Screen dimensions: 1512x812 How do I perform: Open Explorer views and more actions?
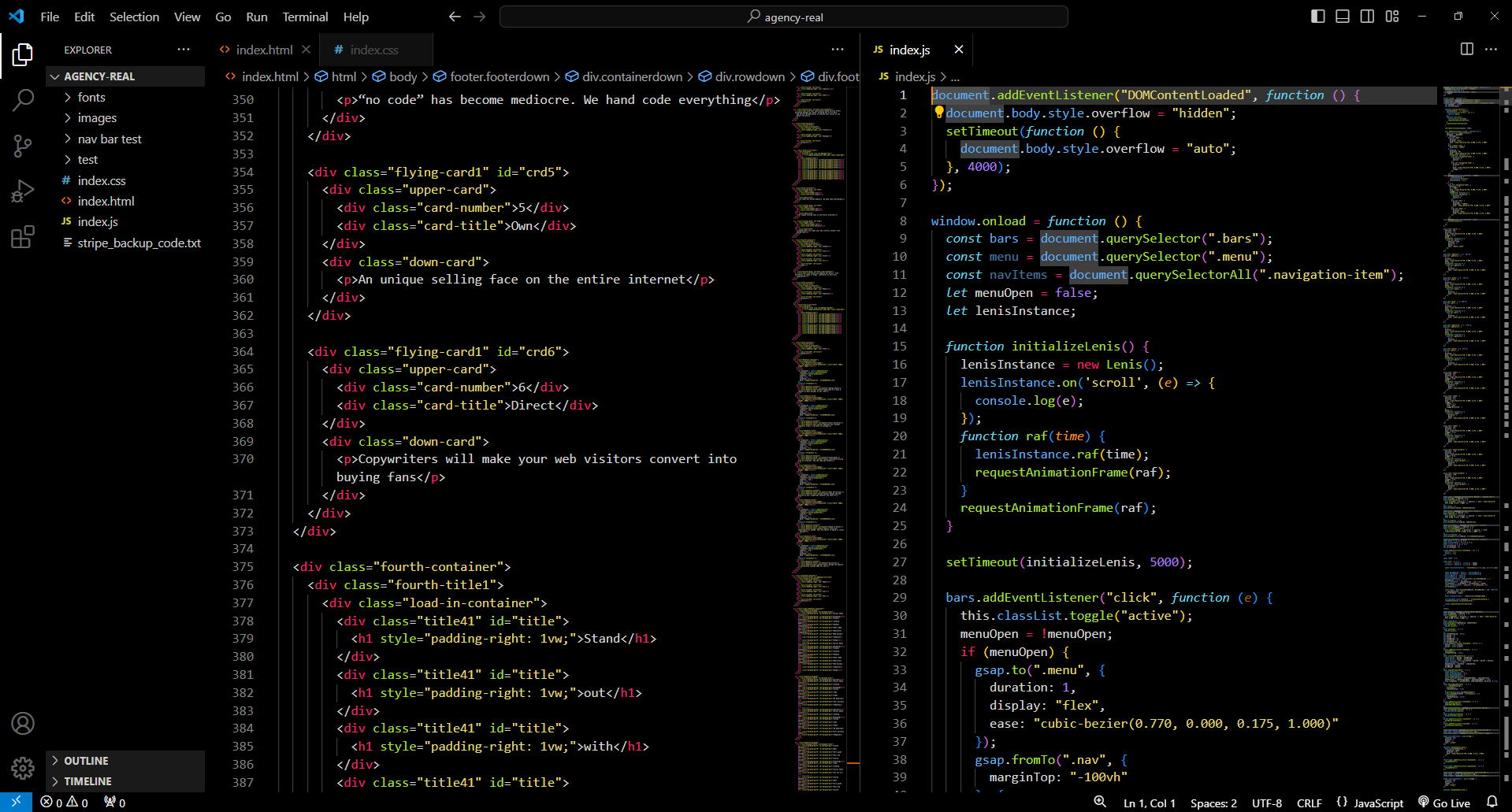coord(184,49)
